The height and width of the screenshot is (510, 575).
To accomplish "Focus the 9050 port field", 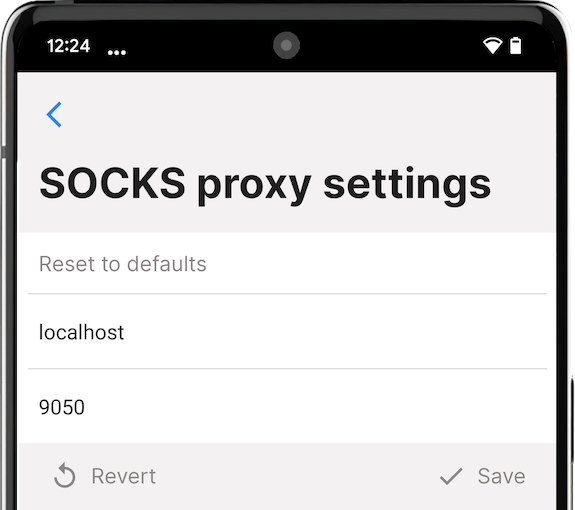I will tap(287, 407).
